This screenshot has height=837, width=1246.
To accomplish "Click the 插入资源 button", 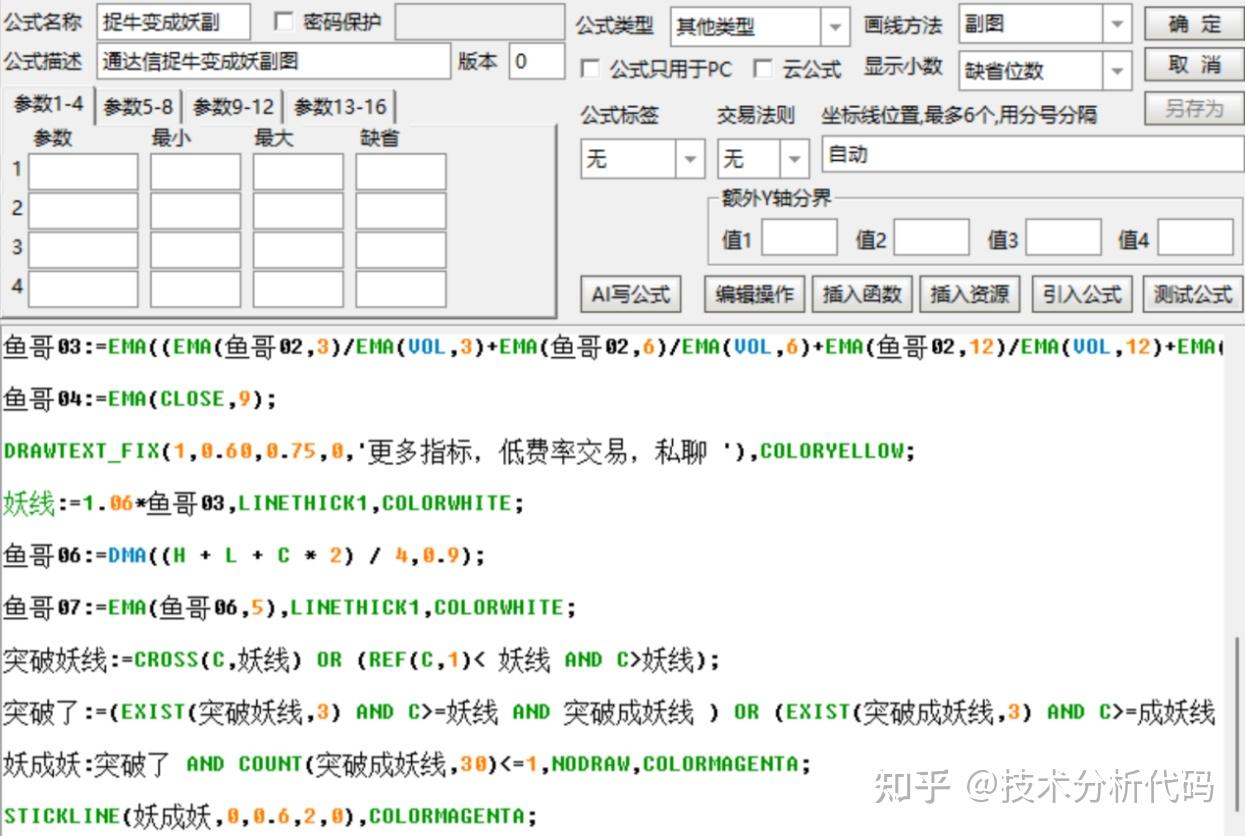I will tap(970, 294).
